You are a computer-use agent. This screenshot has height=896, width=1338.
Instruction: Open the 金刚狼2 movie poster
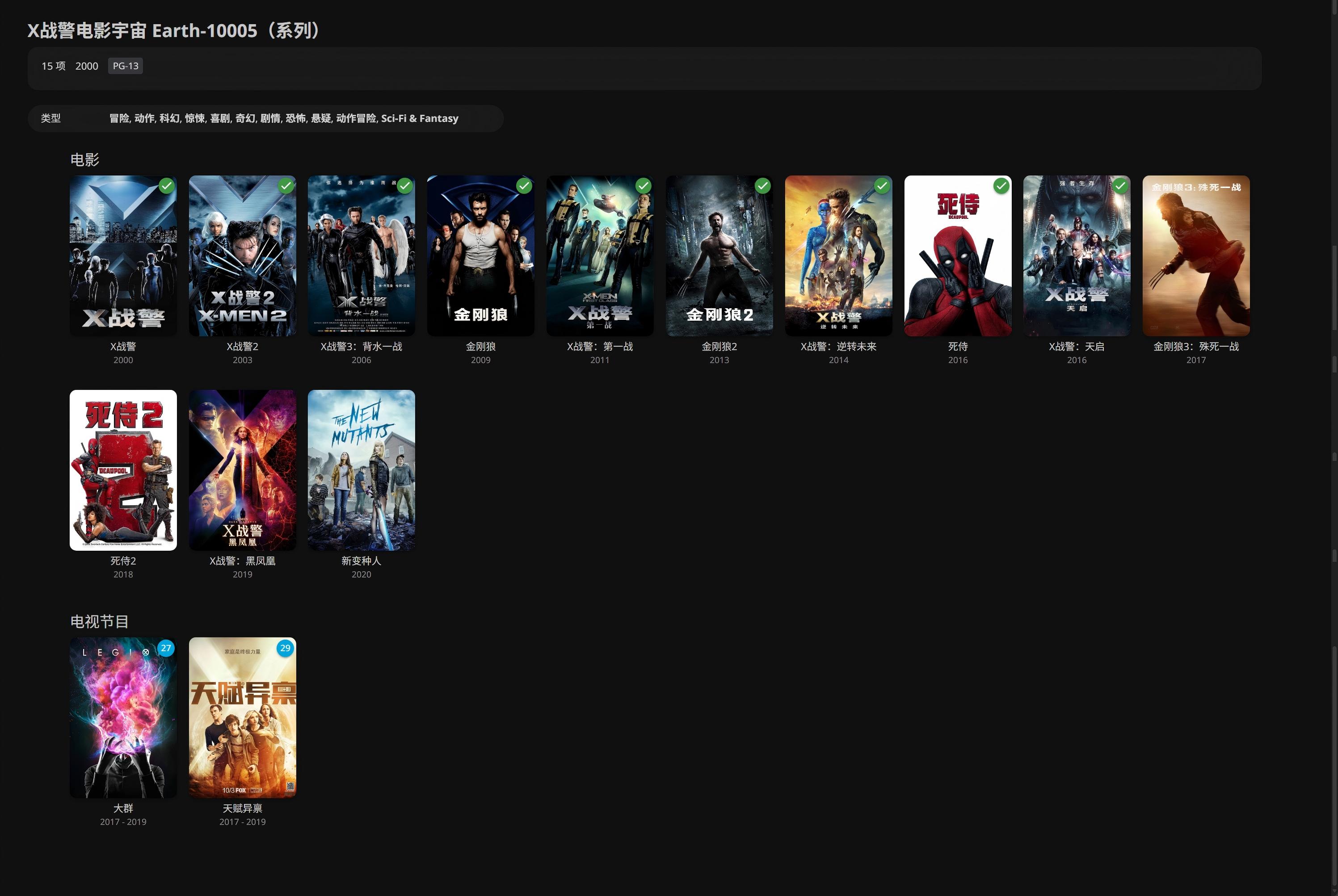point(719,256)
